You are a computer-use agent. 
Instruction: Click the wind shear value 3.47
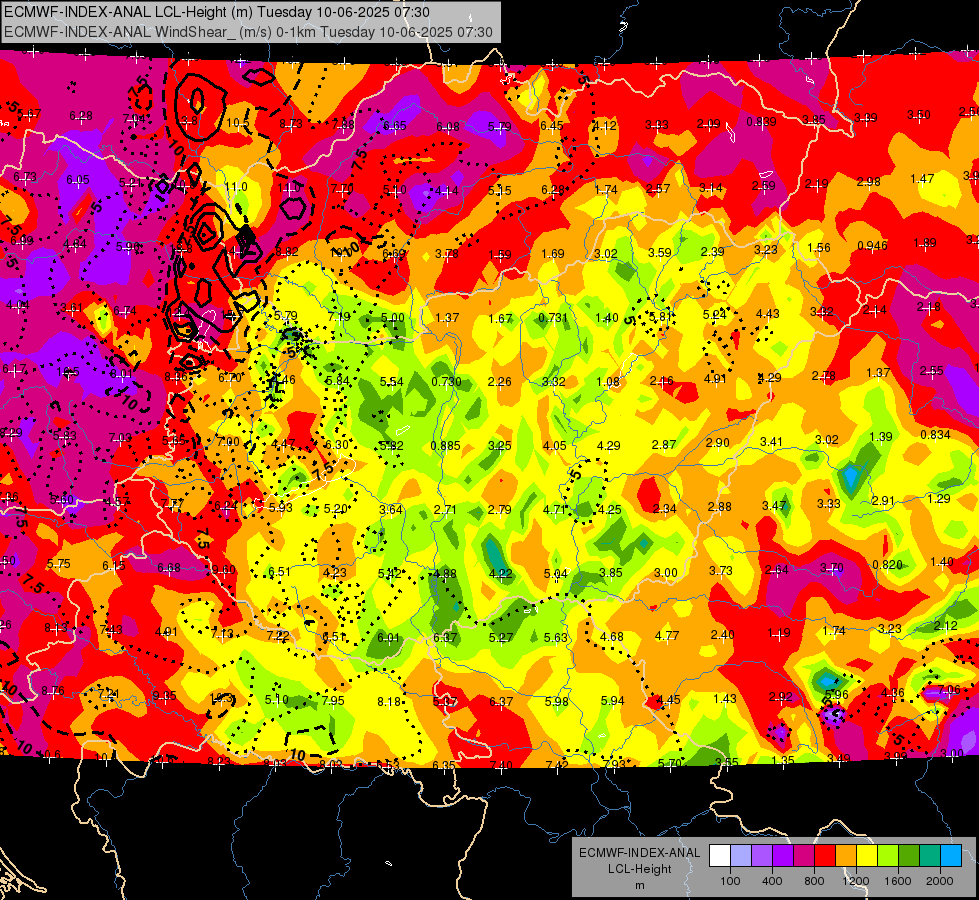tap(774, 505)
